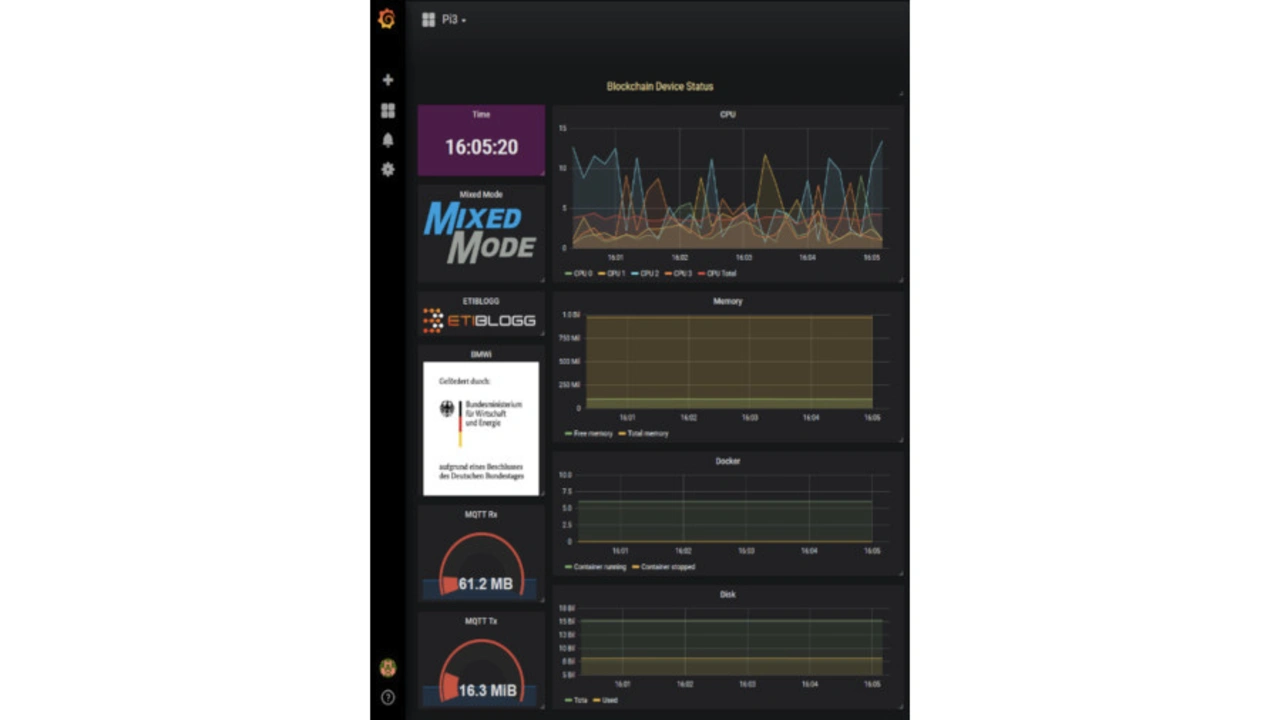Click the Grafana logo in the sidebar
Image resolution: width=1280 pixels, height=720 pixels.
point(387,19)
